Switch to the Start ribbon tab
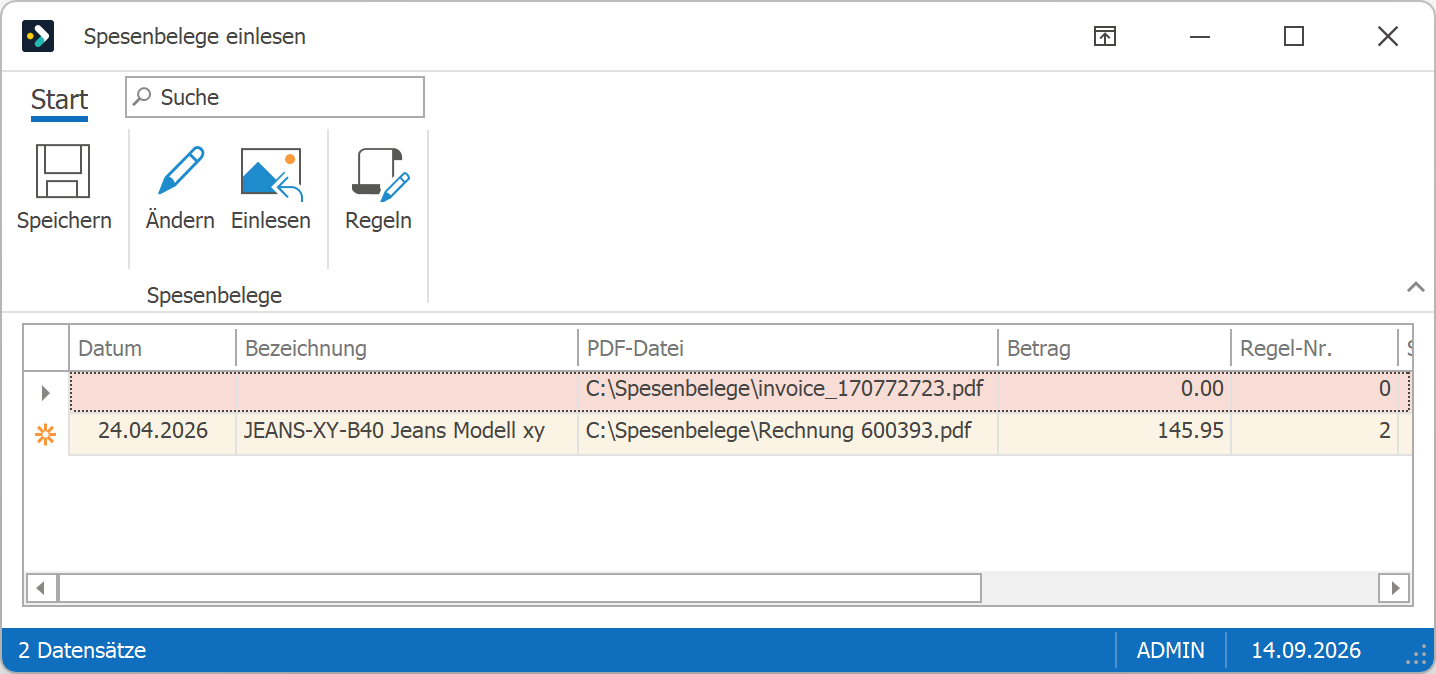Viewport: 1436px width, 674px height. [59, 99]
